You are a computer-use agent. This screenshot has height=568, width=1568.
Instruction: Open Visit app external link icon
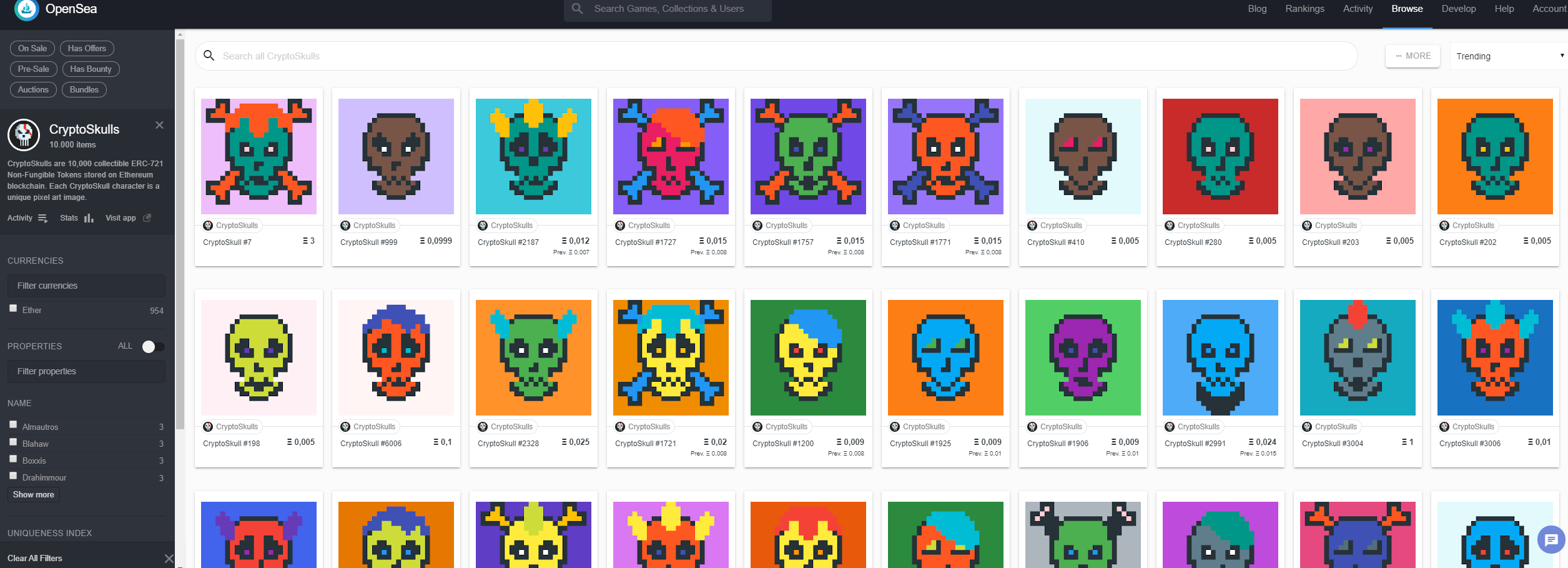[147, 217]
